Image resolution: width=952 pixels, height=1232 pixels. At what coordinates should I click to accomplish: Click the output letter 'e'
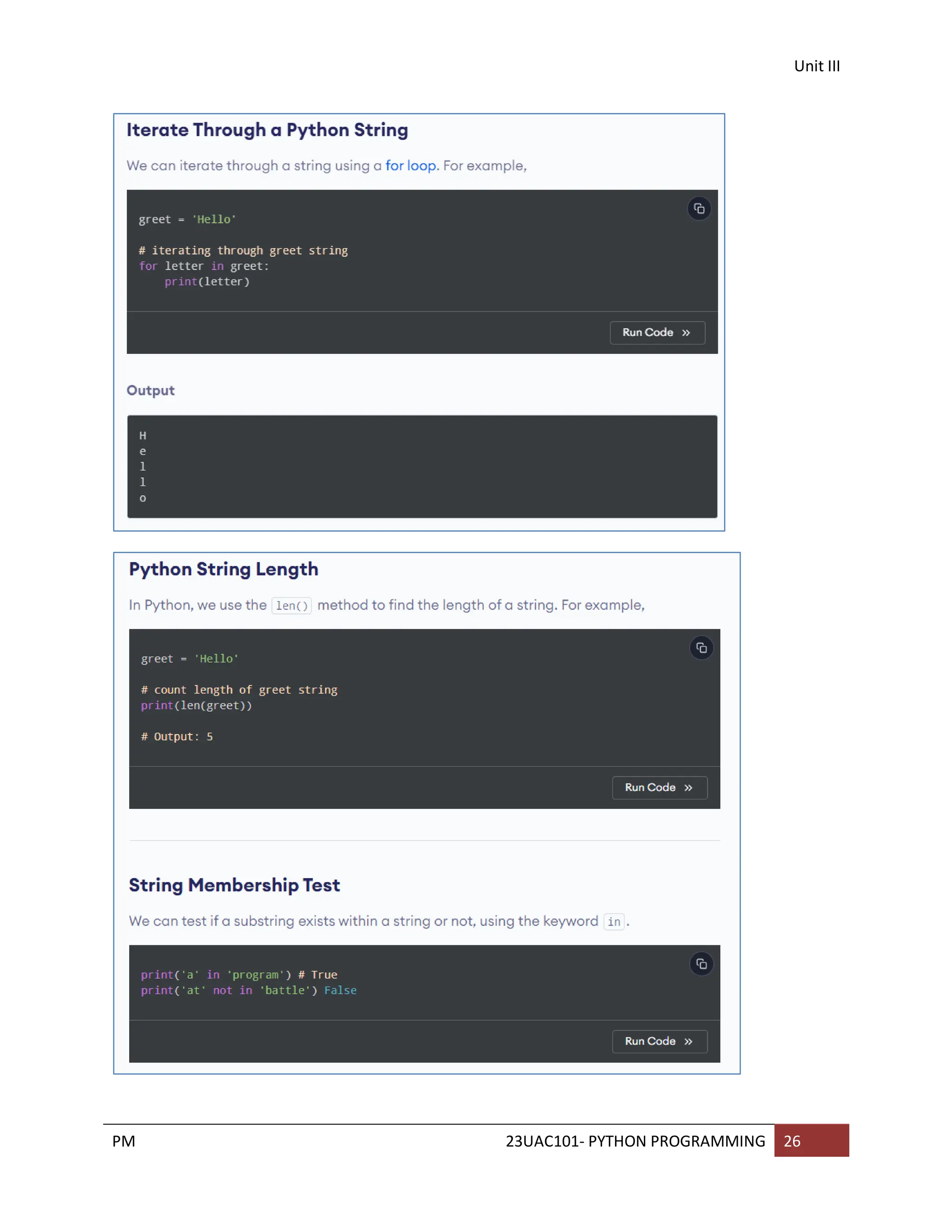pos(143,451)
